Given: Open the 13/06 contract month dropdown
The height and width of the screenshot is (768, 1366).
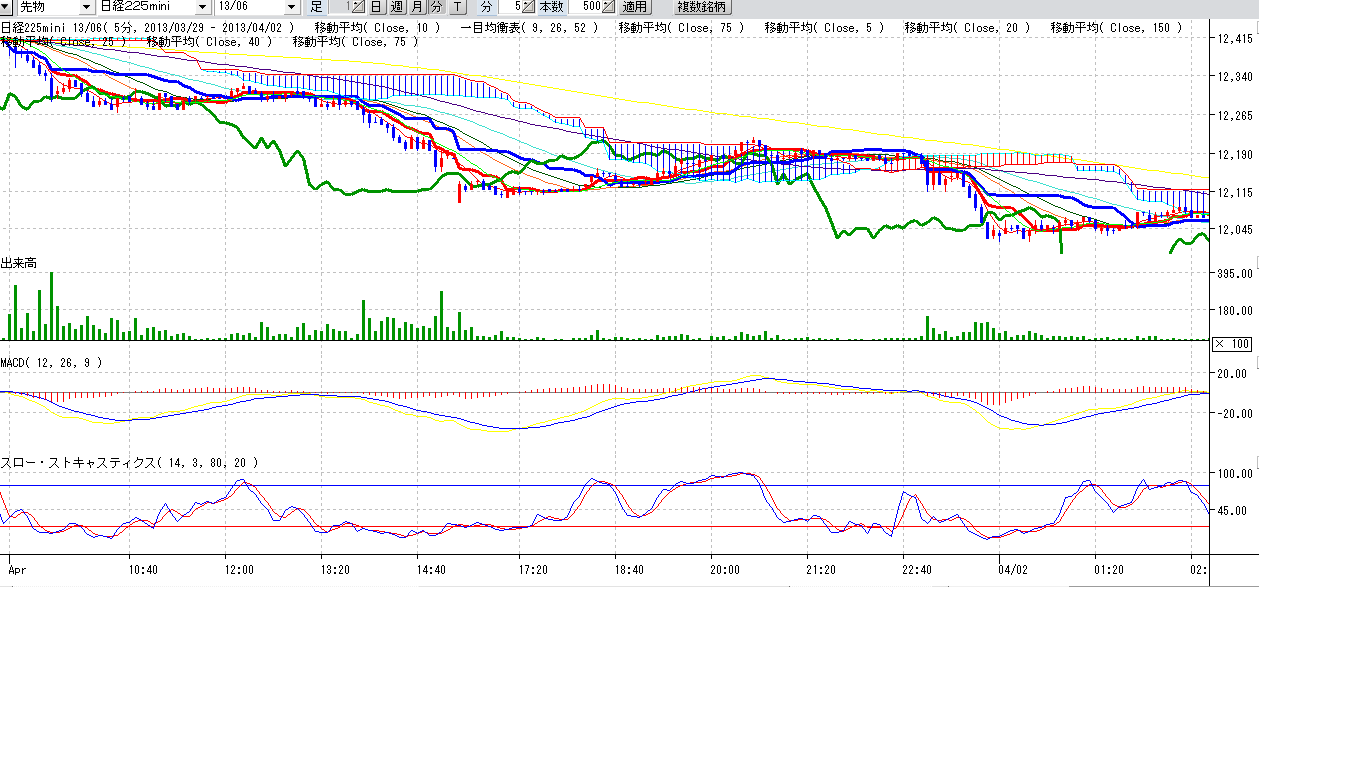Looking at the screenshot, I should [291, 7].
